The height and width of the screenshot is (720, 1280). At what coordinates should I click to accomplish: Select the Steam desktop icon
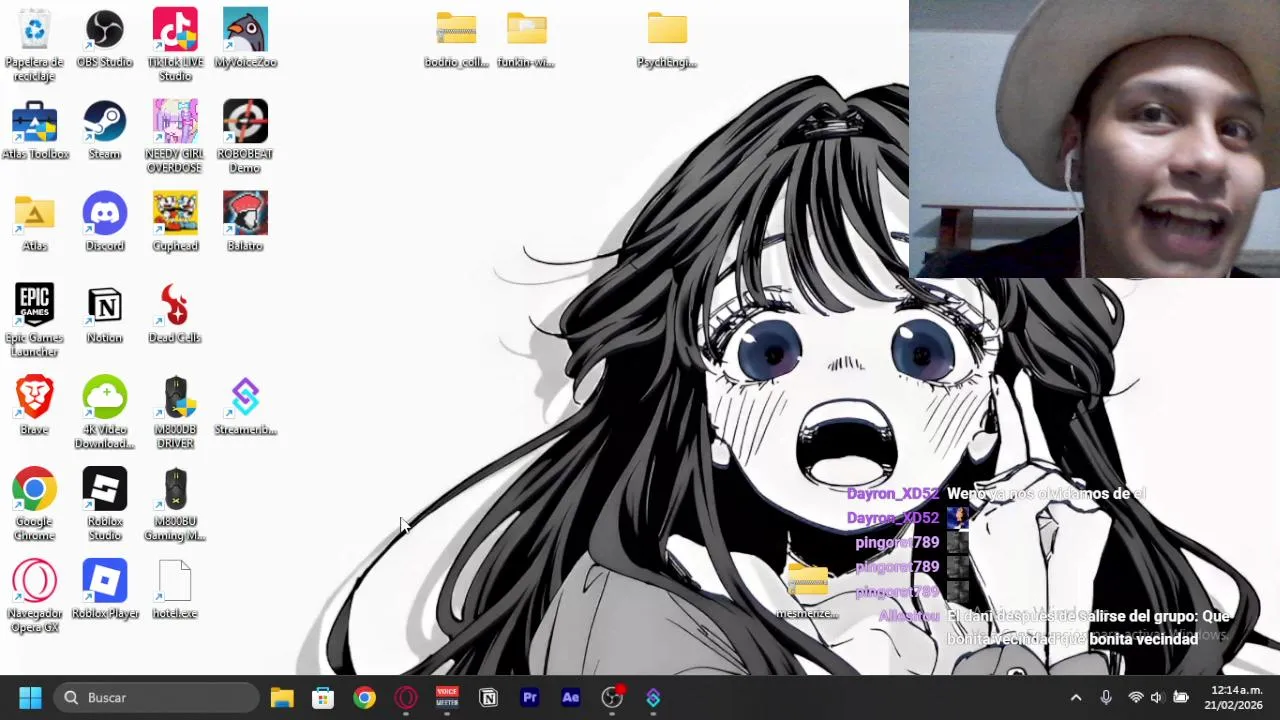[104, 130]
